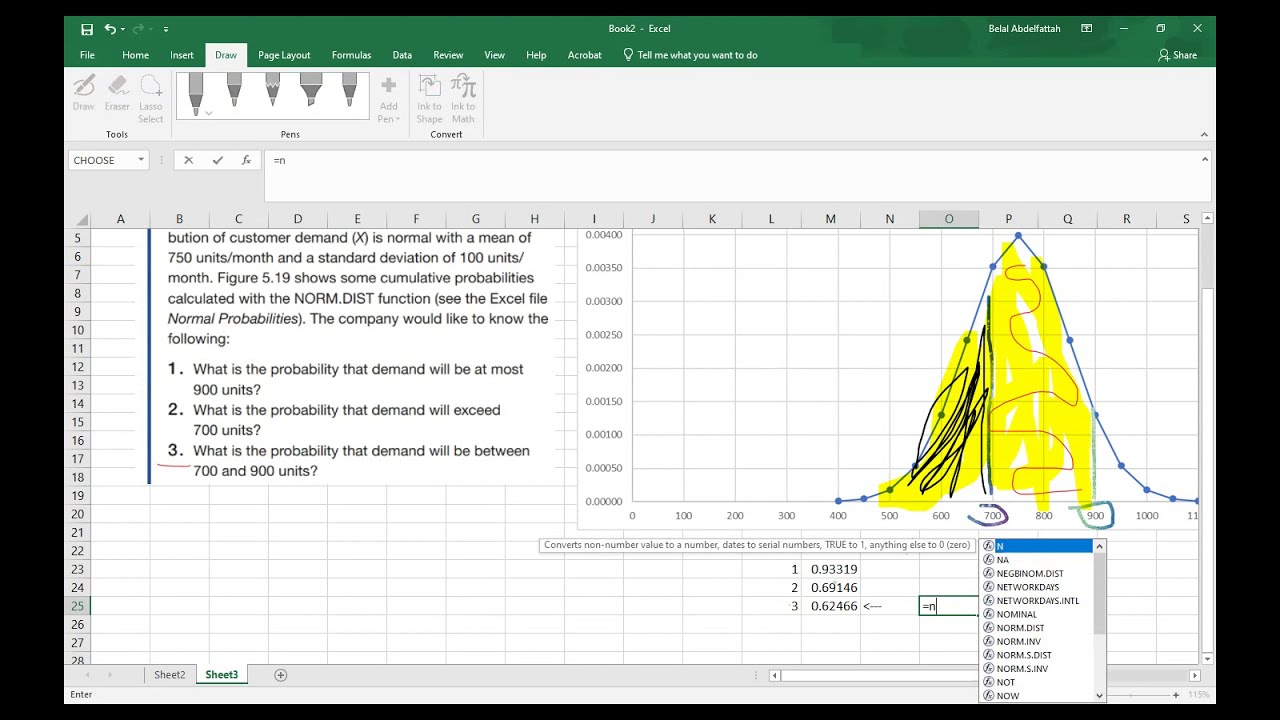Open the Acrobat tab

coord(584,55)
